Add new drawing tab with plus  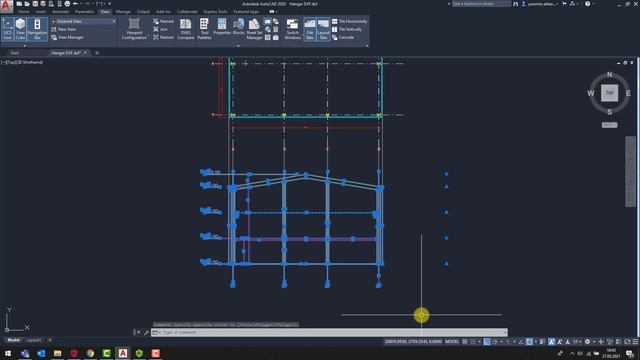pos(97,53)
